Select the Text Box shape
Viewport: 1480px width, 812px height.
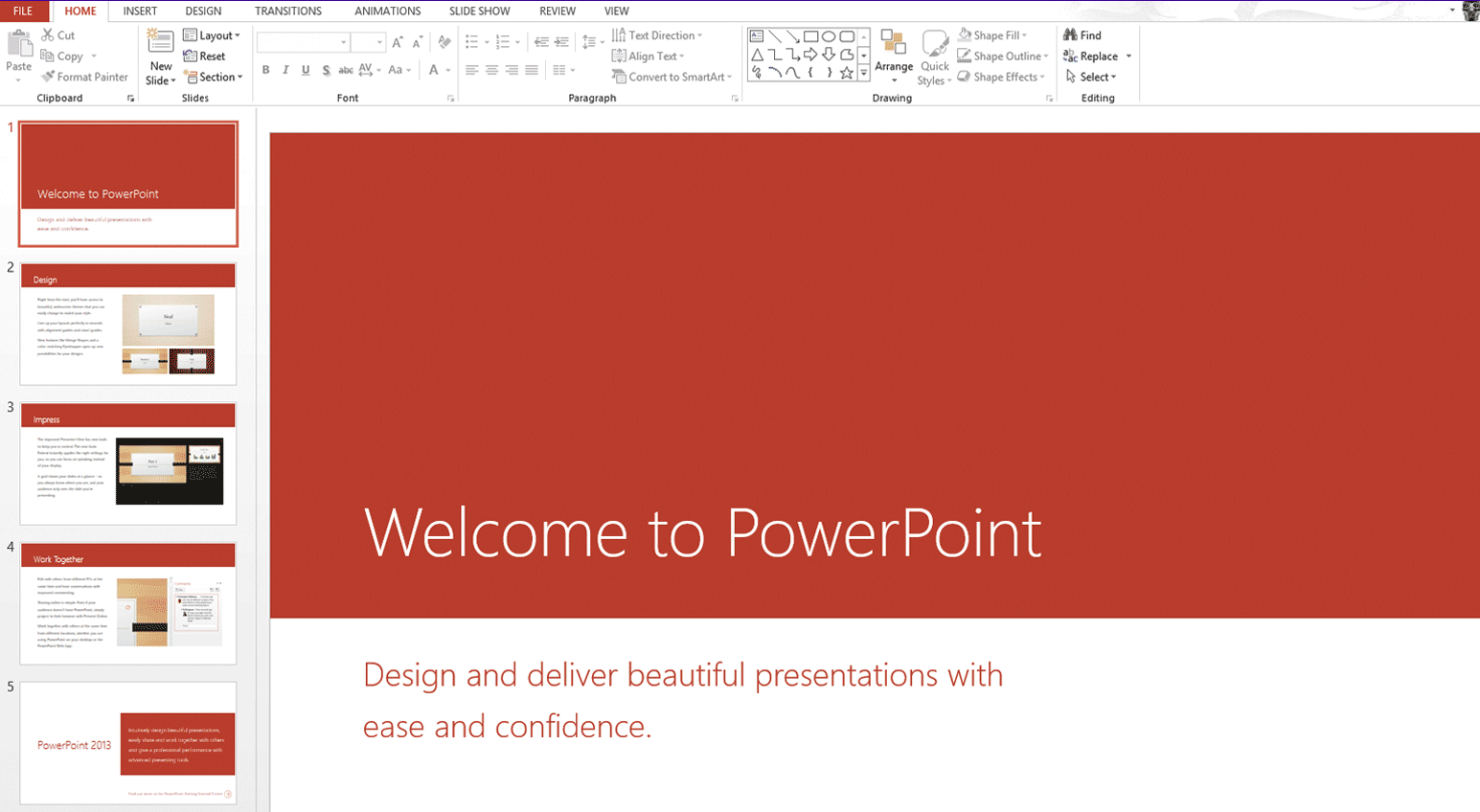tap(757, 36)
